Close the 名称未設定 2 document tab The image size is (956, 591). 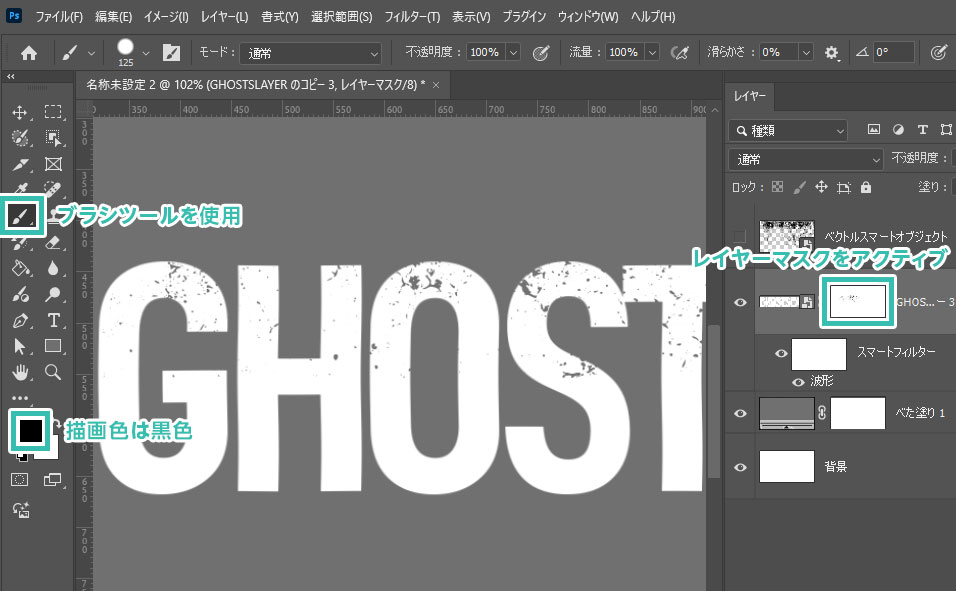[436, 85]
